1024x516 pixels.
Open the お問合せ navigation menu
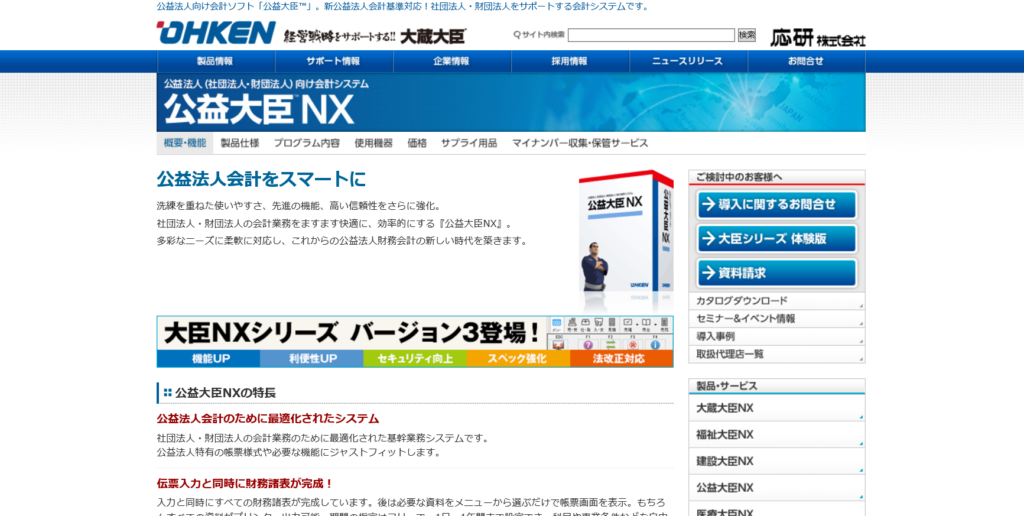coord(807,61)
